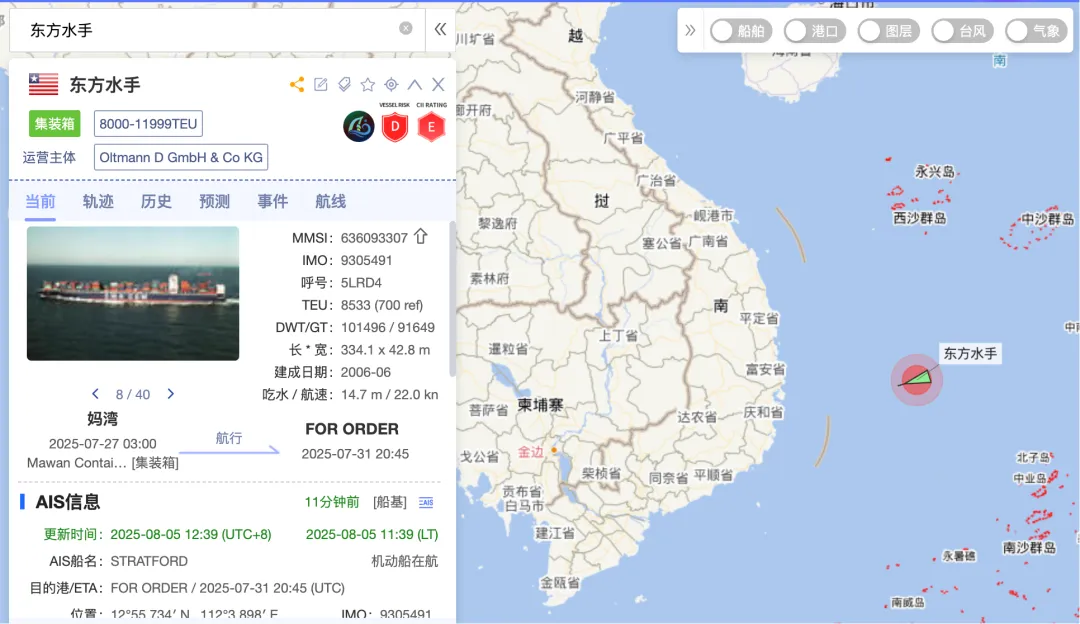1080x624 pixels.
Task: Open the Vessel Risk D badge
Action: 395,126
